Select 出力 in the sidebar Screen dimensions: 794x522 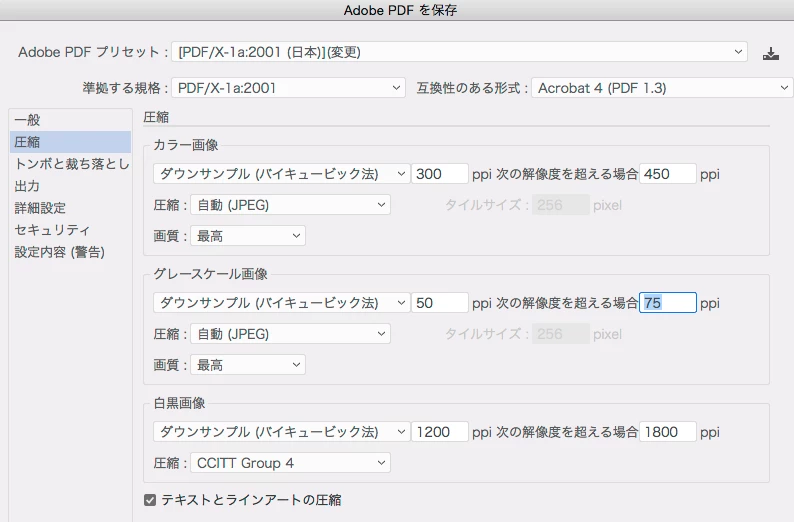coord(70,186)
